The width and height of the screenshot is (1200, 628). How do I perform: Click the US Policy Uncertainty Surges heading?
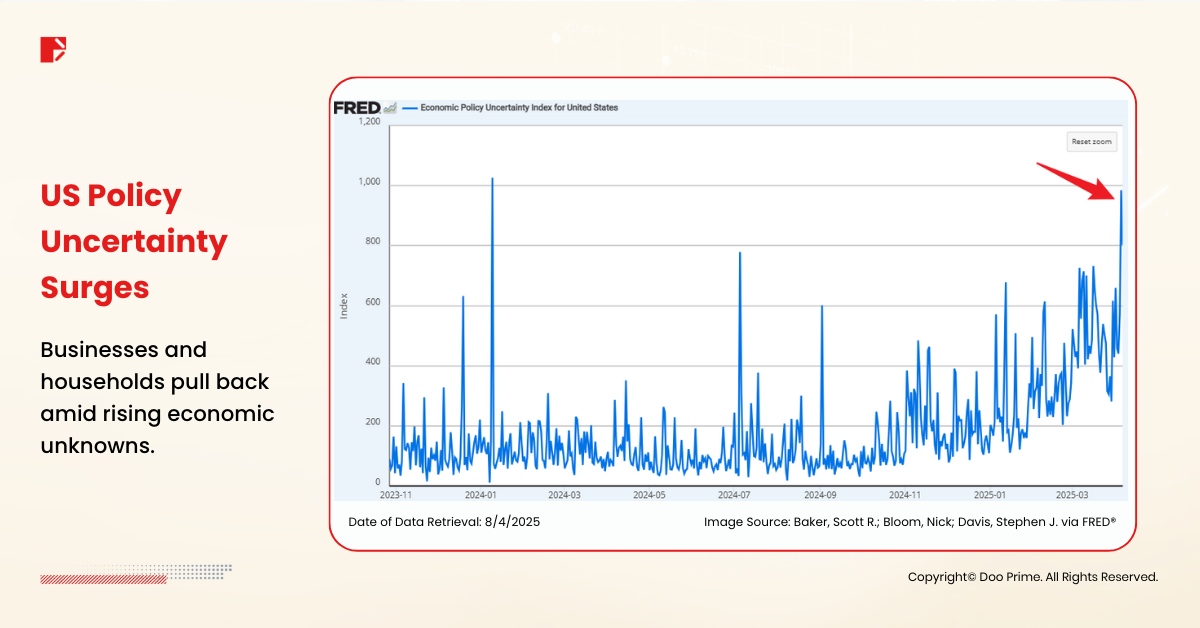134,242
